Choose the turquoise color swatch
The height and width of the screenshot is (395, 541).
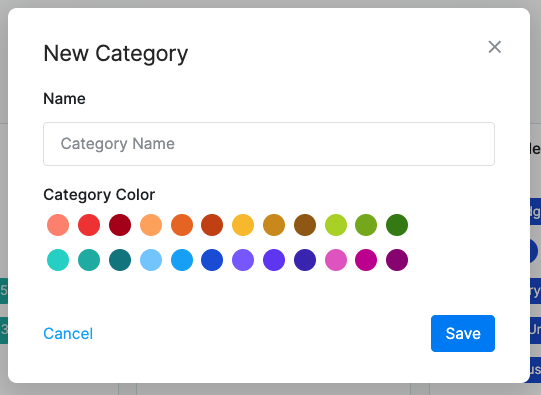coord(58,260)
